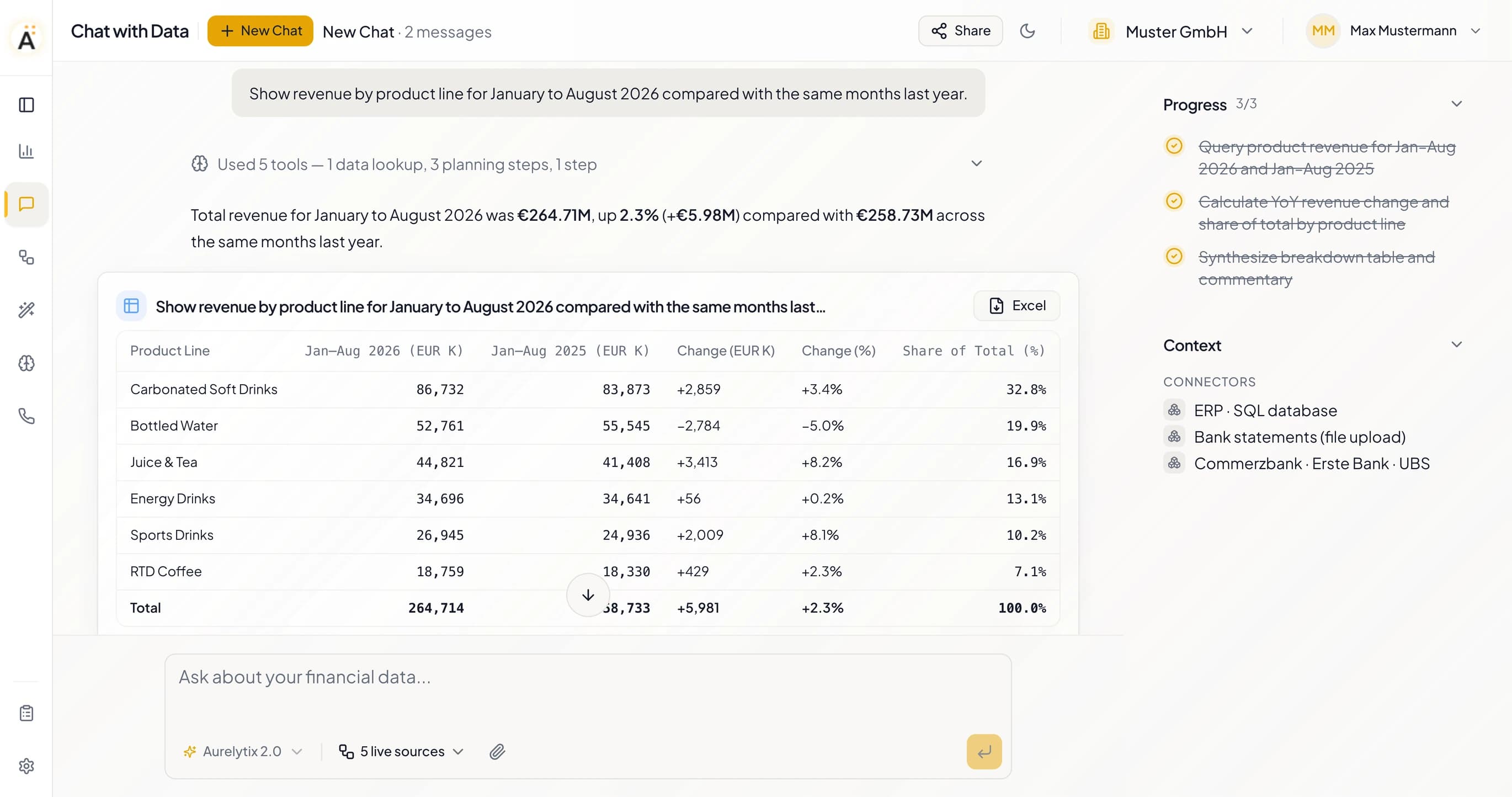
Task: Open the connectors icon in sidebar
Action: coord(26,257)
